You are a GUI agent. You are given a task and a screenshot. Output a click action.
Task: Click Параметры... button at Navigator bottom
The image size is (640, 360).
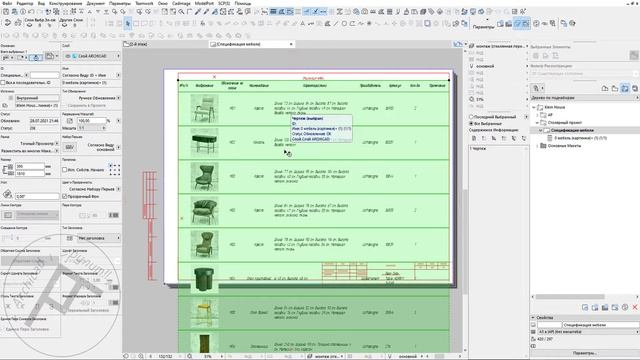pyautogui.click(x=584, y=353)
